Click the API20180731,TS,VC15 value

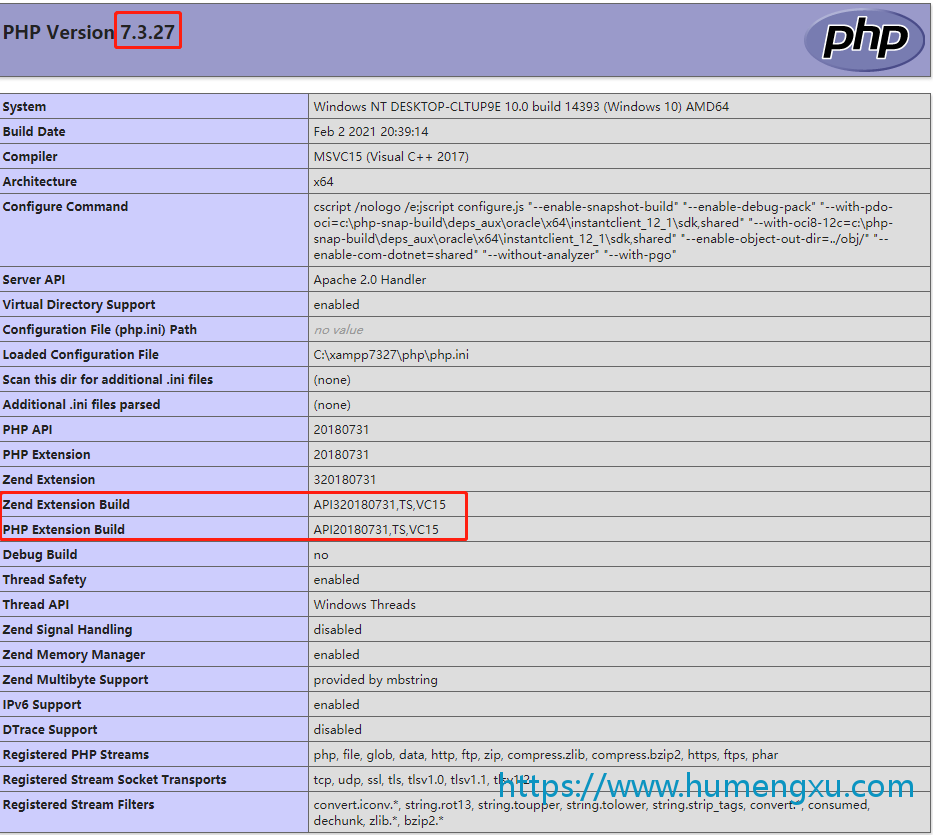pos(376,529)
